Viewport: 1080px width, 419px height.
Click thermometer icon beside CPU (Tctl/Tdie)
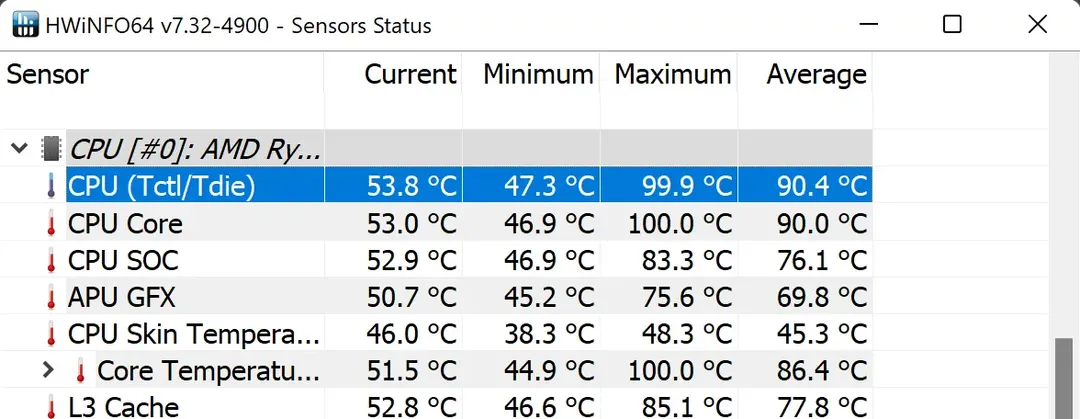coord(51,186)
